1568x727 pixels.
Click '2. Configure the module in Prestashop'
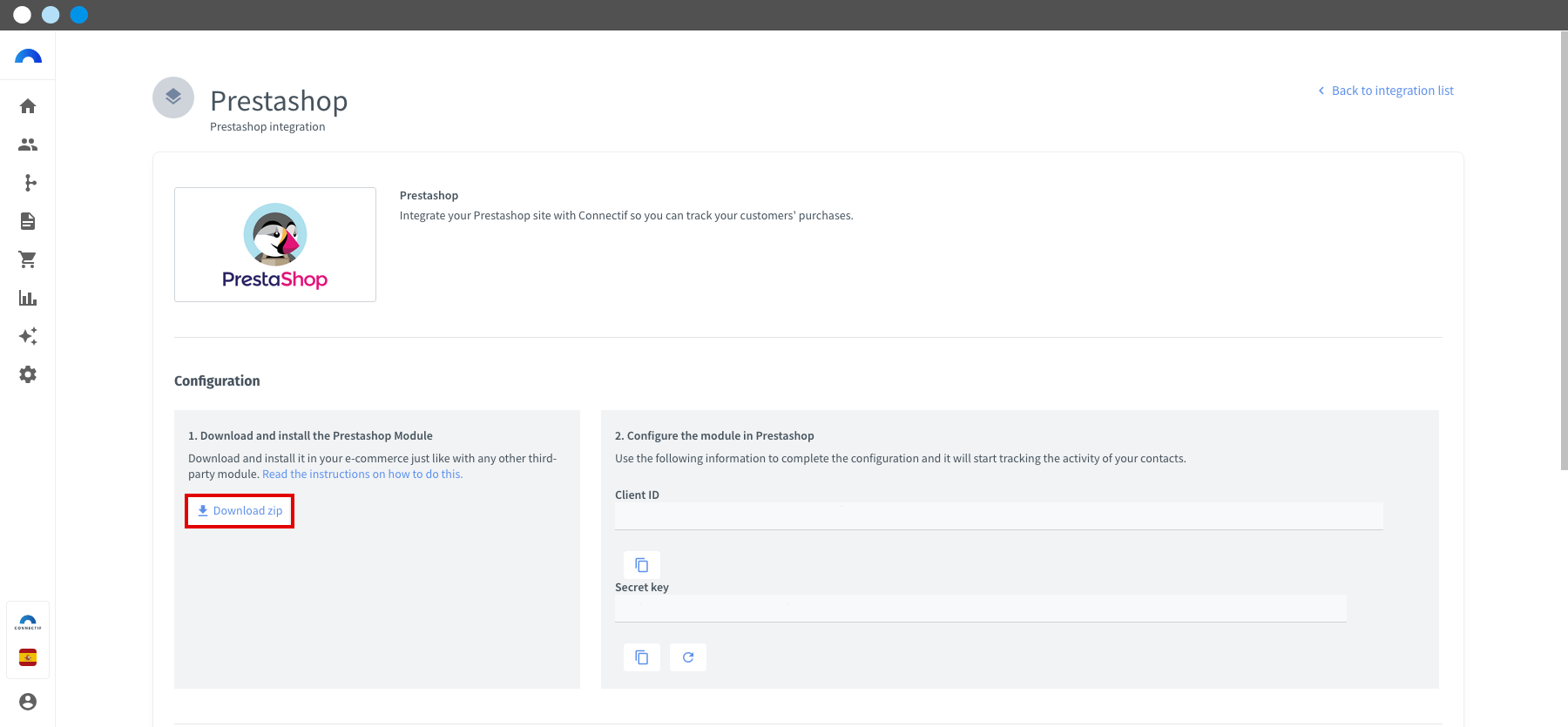click(x=714, y=436)
